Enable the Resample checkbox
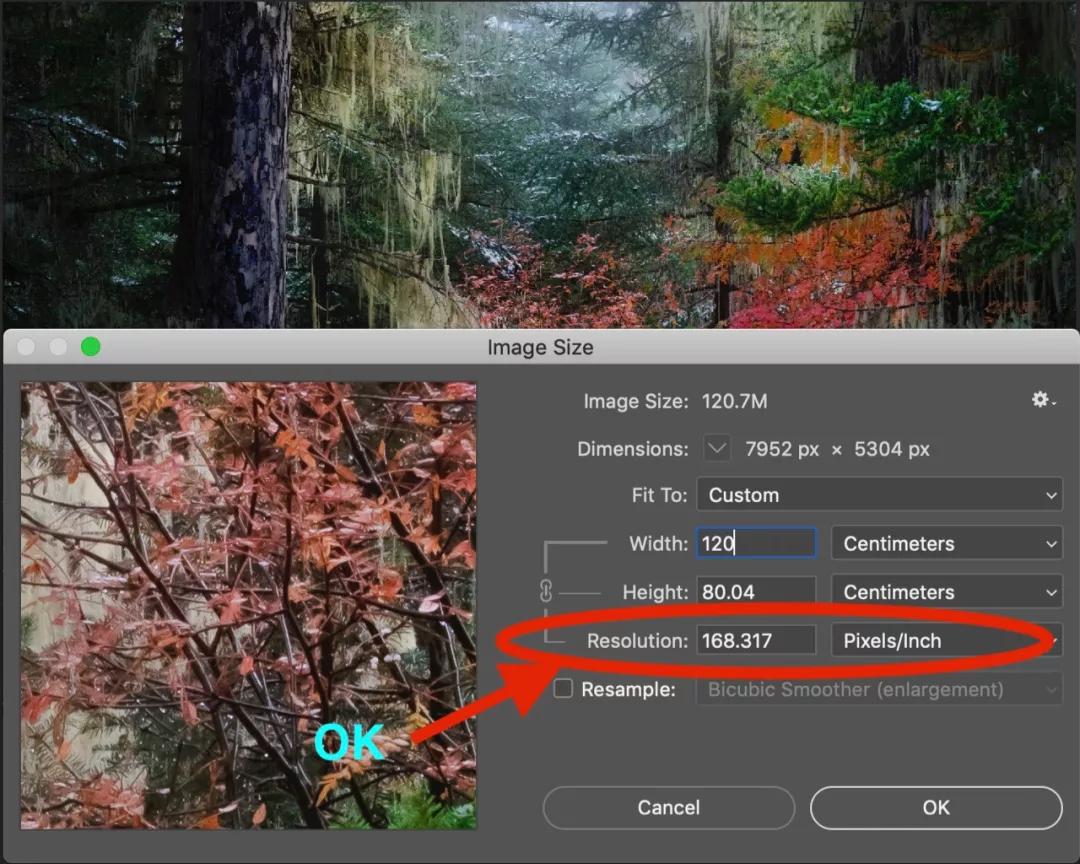Viewport: 1080px width, 864px height. [x=563, y=688]
